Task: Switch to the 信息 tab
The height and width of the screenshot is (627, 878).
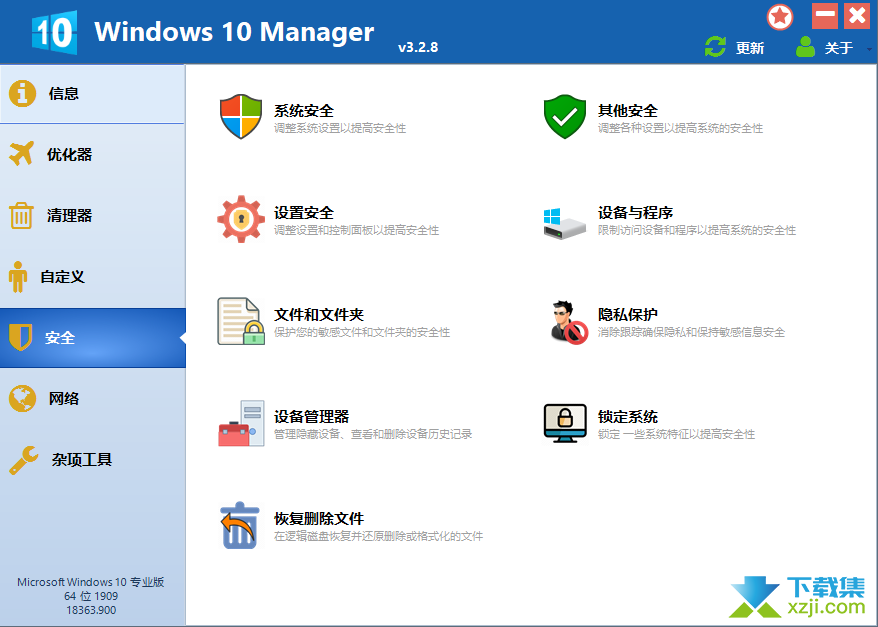Action: coord(93,93)
